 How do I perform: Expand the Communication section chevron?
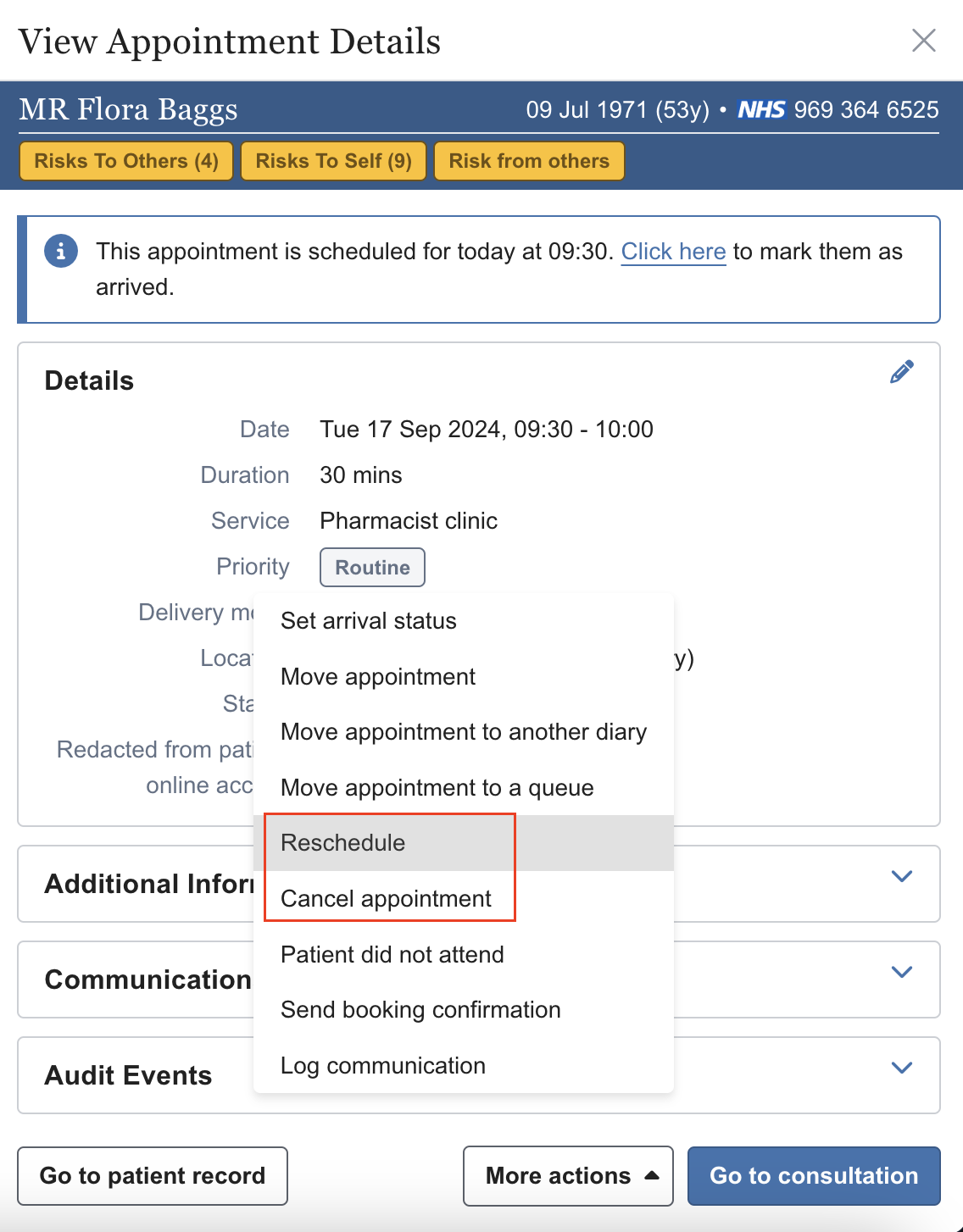point(902,972)
